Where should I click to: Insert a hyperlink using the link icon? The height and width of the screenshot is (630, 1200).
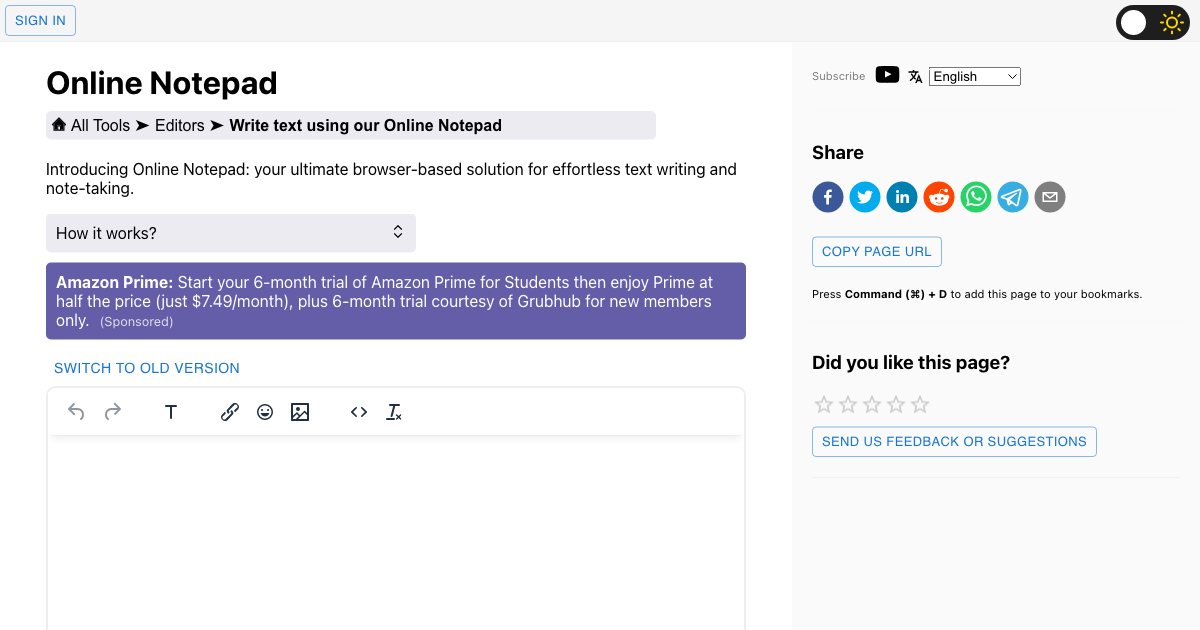(230, 412)
